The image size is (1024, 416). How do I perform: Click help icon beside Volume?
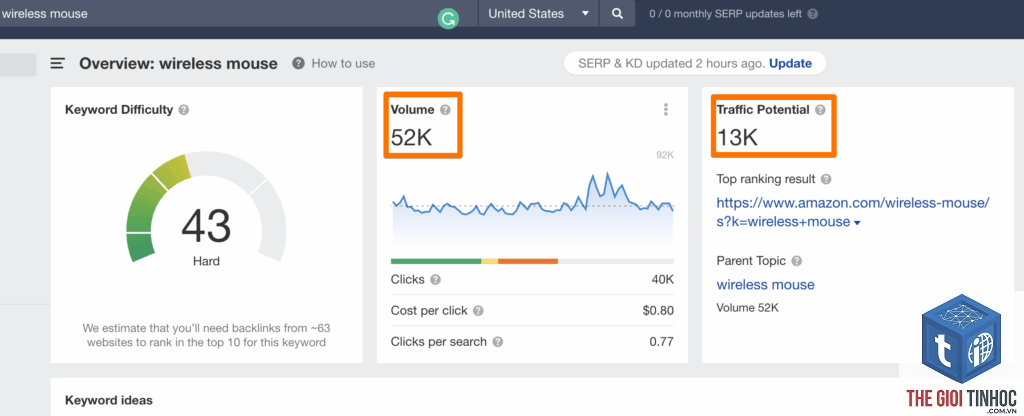445,110
